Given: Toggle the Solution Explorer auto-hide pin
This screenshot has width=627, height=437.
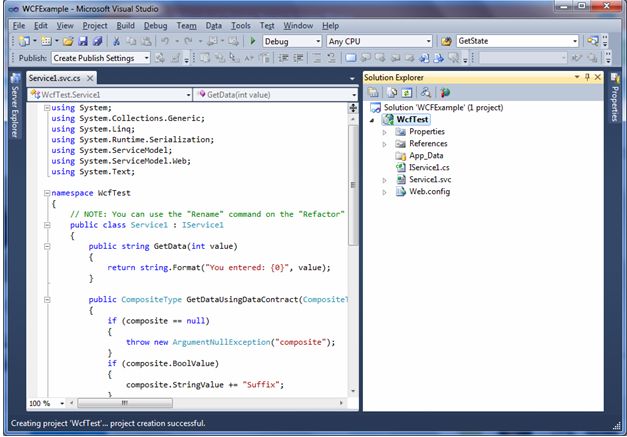Looking at the screenshot, I should point(585,77).
